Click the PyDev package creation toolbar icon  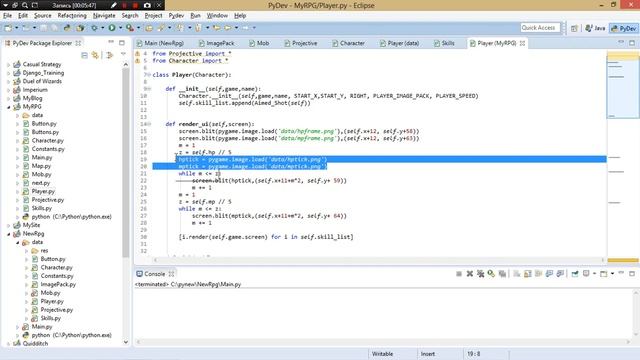click(80, 28)
